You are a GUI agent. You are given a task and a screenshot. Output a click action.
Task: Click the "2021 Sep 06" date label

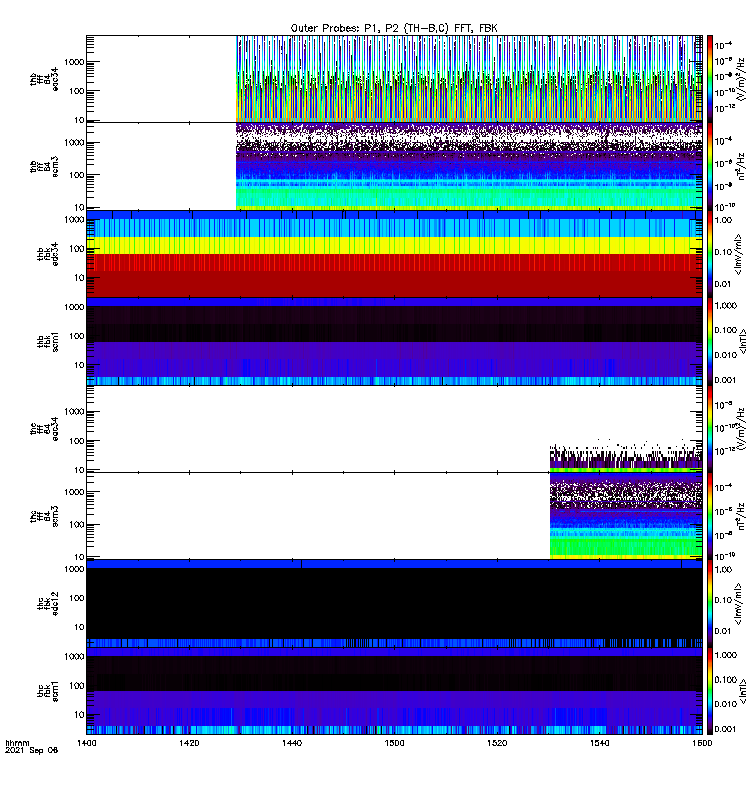[31, 750]
